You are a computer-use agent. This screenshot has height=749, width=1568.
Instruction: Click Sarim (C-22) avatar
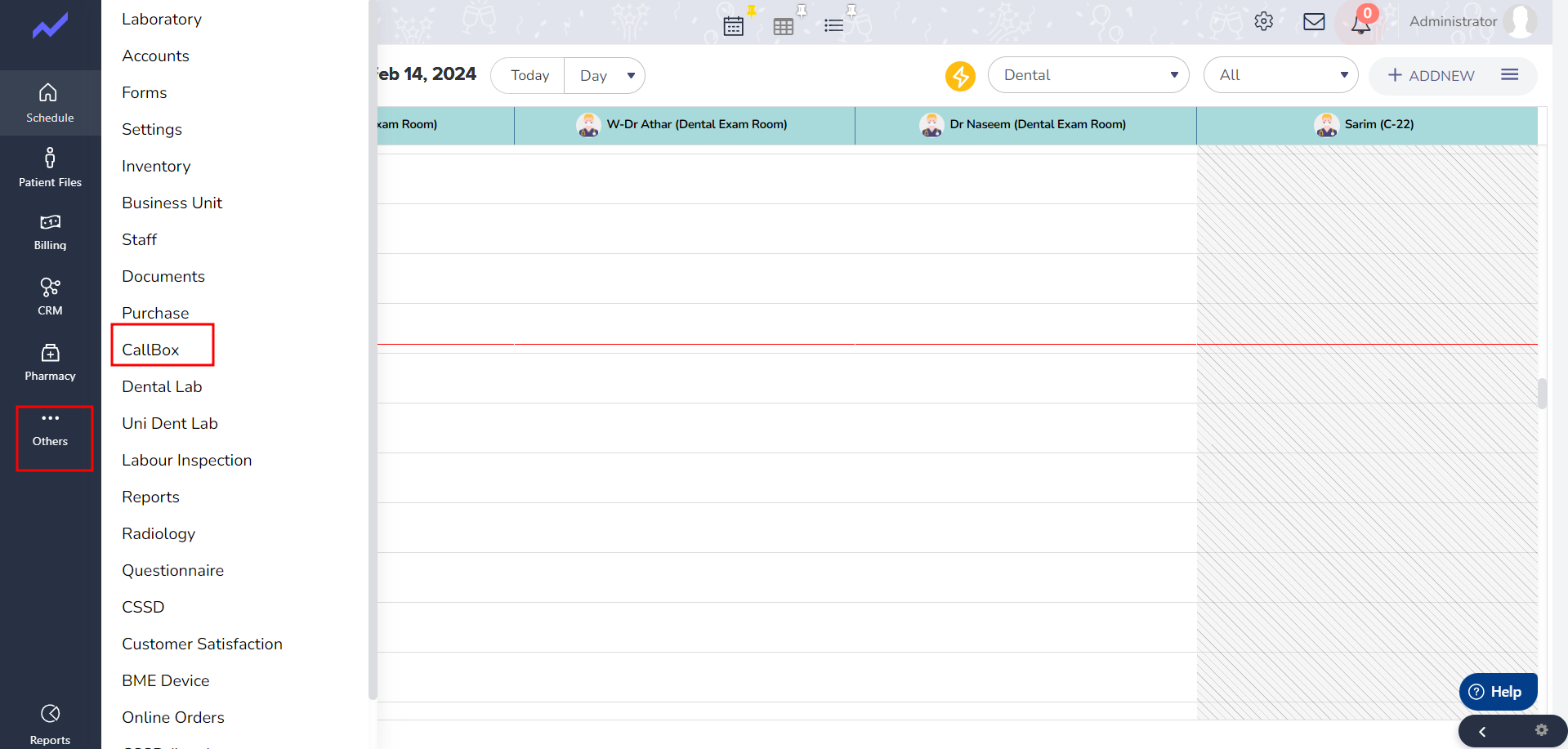click(x=1326, y=125)
